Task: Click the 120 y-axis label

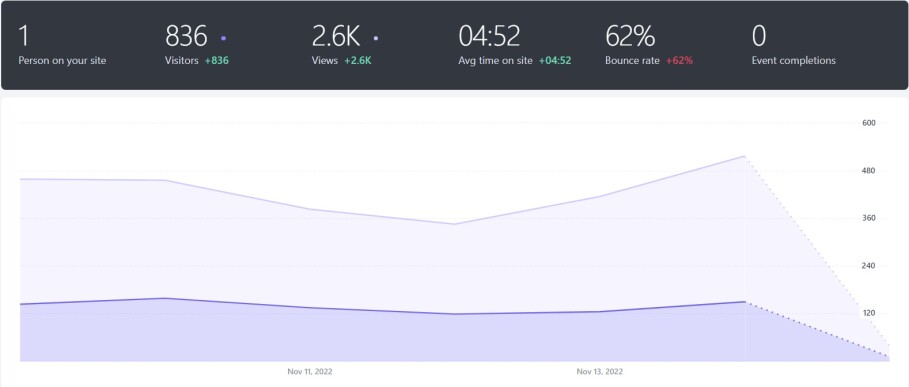Action: click(868, 313)
